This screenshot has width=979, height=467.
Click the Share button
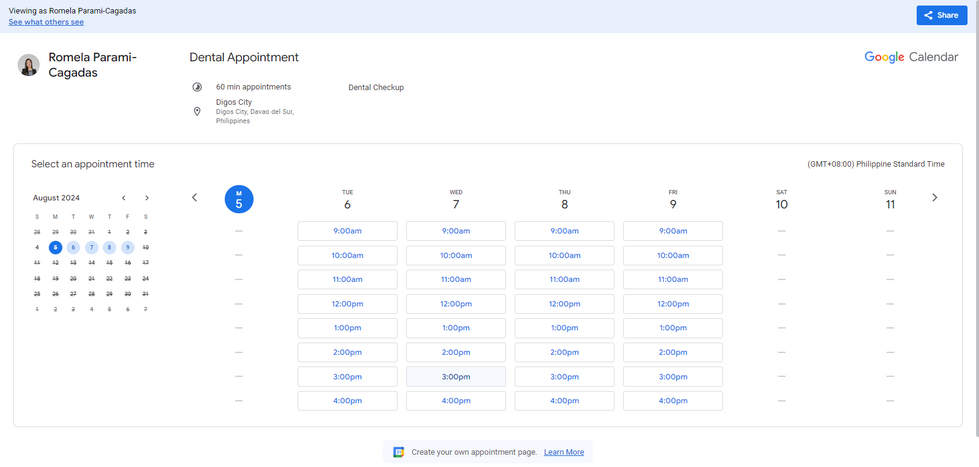tap(942, 16)
